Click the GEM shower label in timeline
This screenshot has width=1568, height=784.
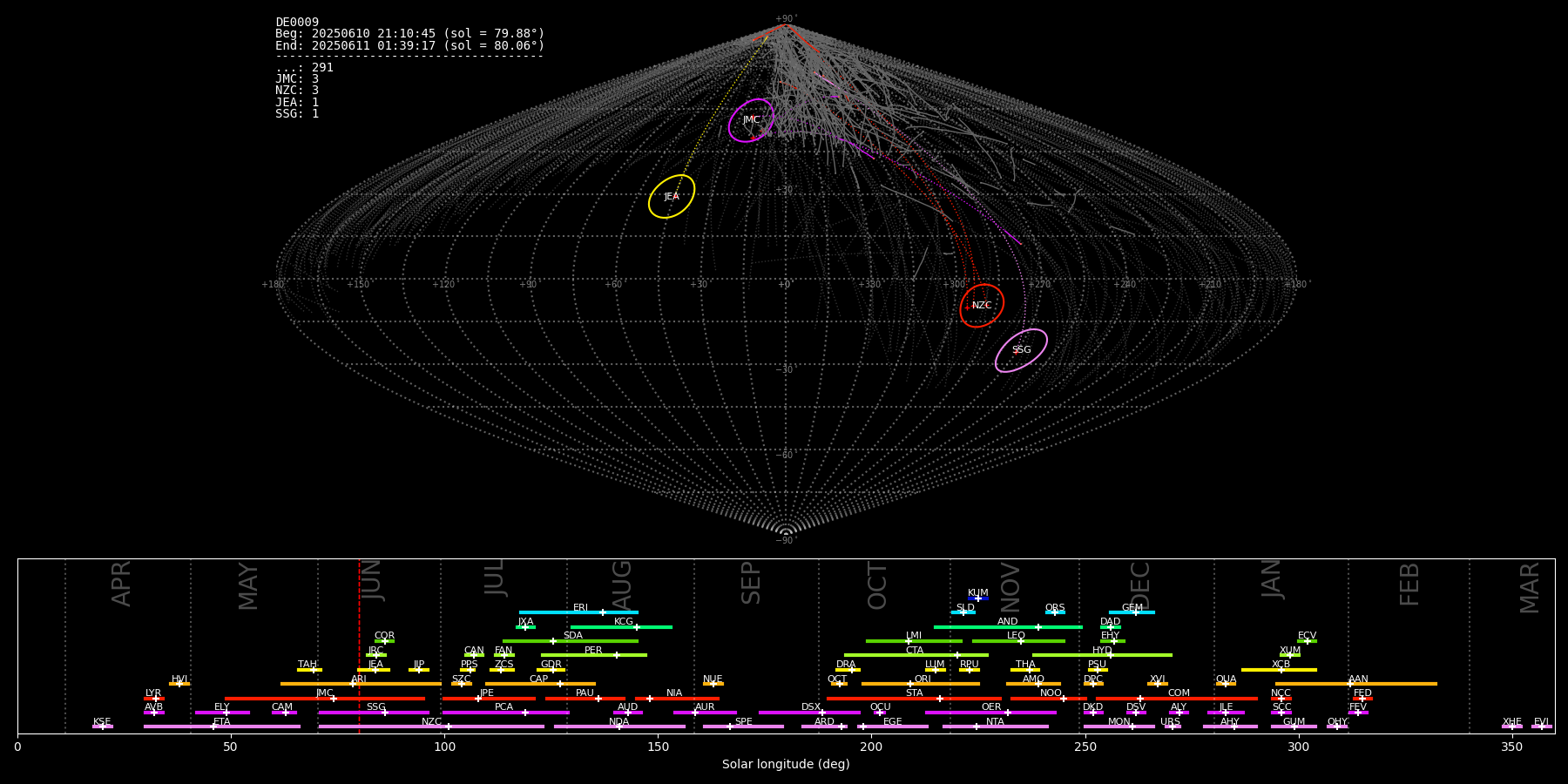click(1132, 608)
